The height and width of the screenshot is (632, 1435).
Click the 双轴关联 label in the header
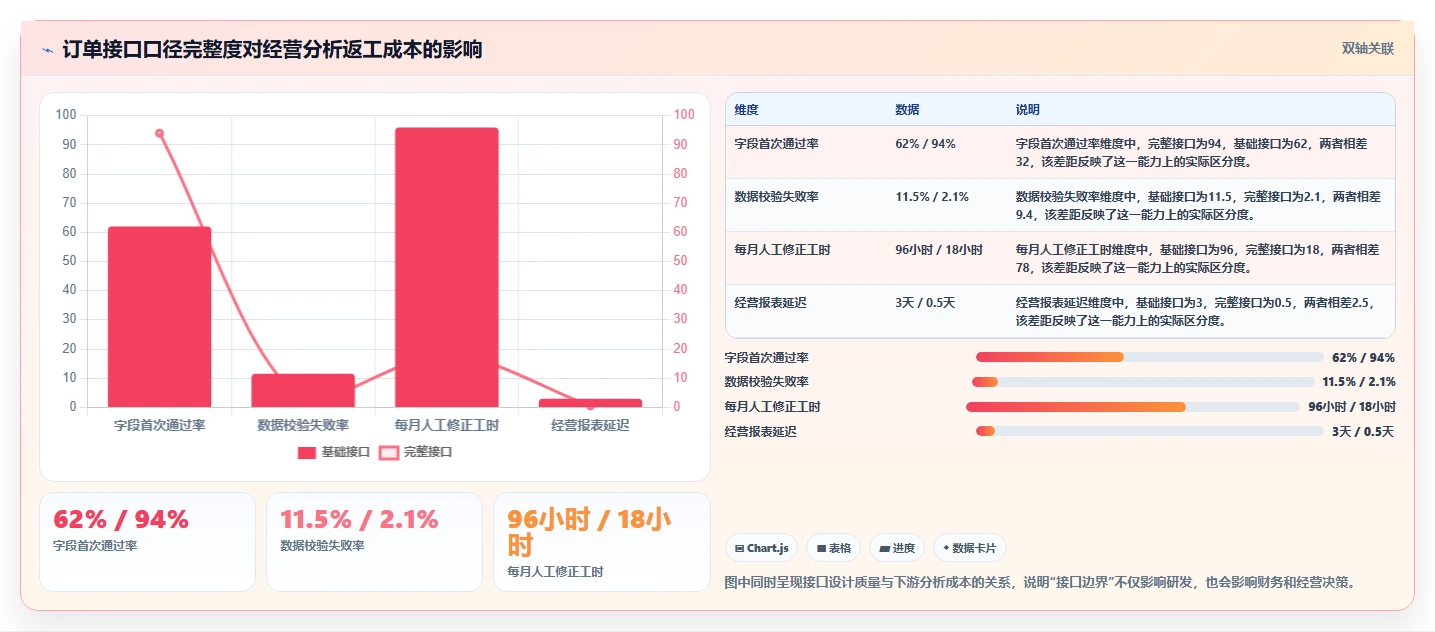pyautogui.click(x=1367, y=48)
